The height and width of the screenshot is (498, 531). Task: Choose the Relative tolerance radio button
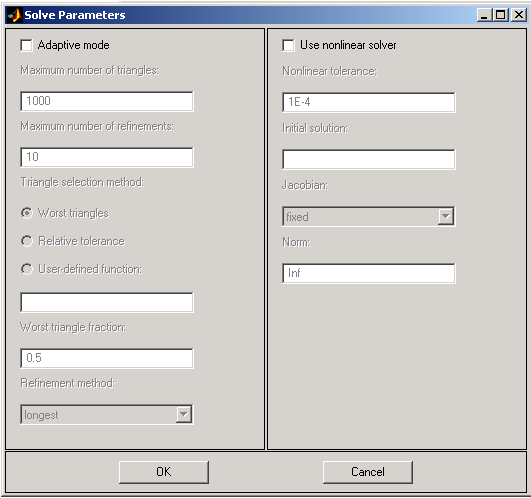pos(27,241)
